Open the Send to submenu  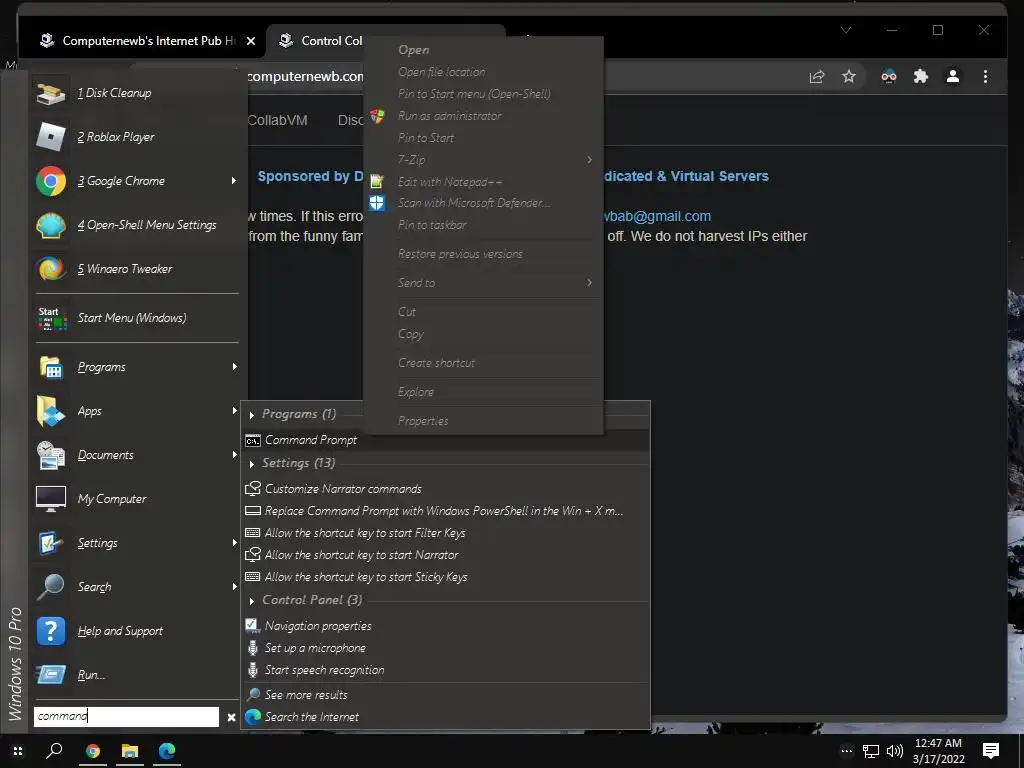tap(483, 283)
